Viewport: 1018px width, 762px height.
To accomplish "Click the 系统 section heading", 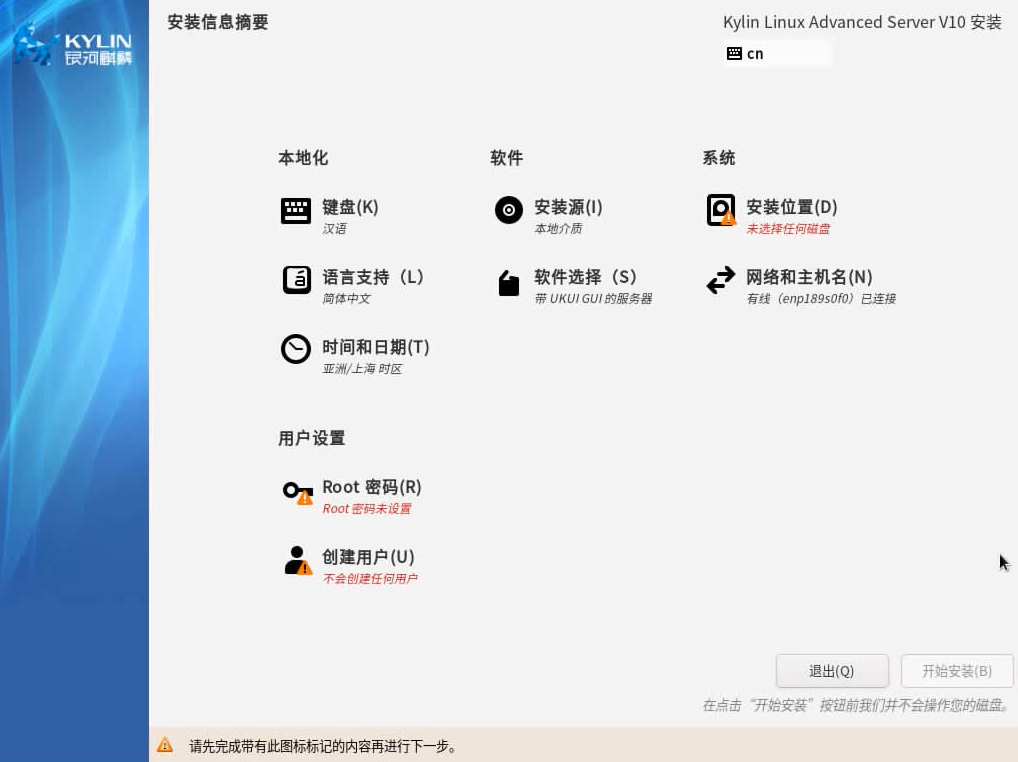I will point(719,158).
